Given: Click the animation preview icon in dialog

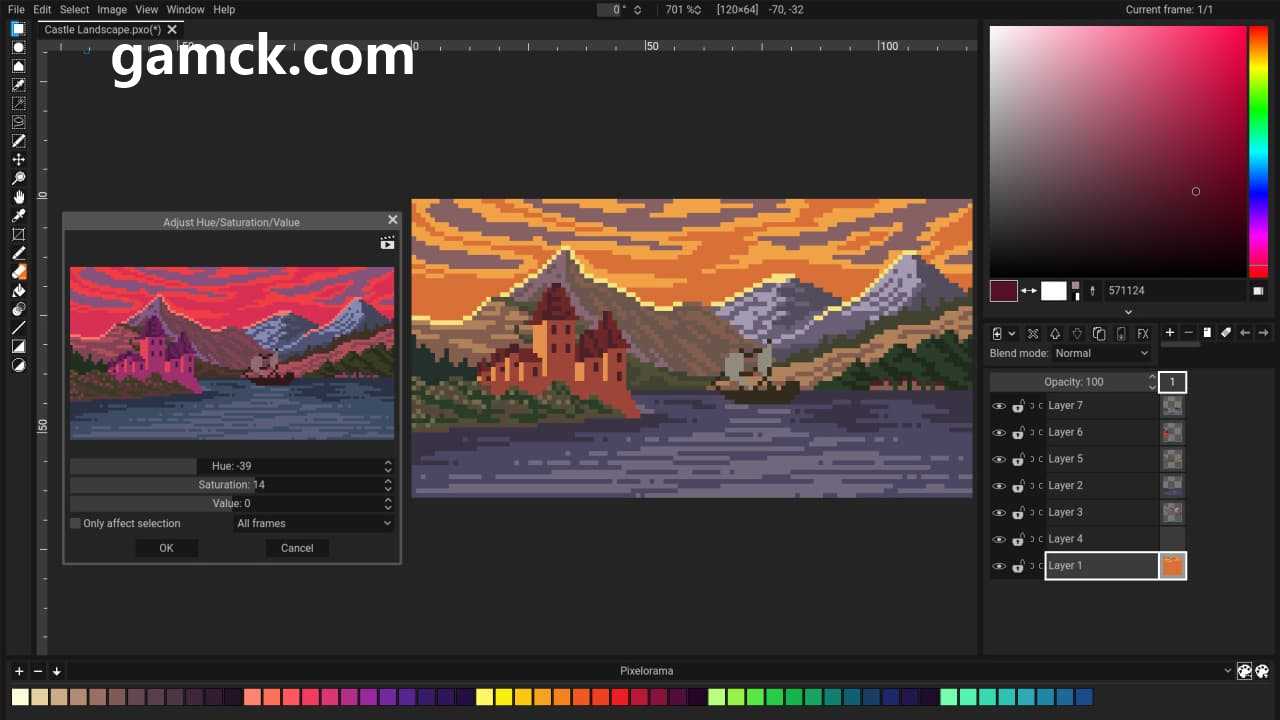Looking at the screenshot, I should click(387, 243).
